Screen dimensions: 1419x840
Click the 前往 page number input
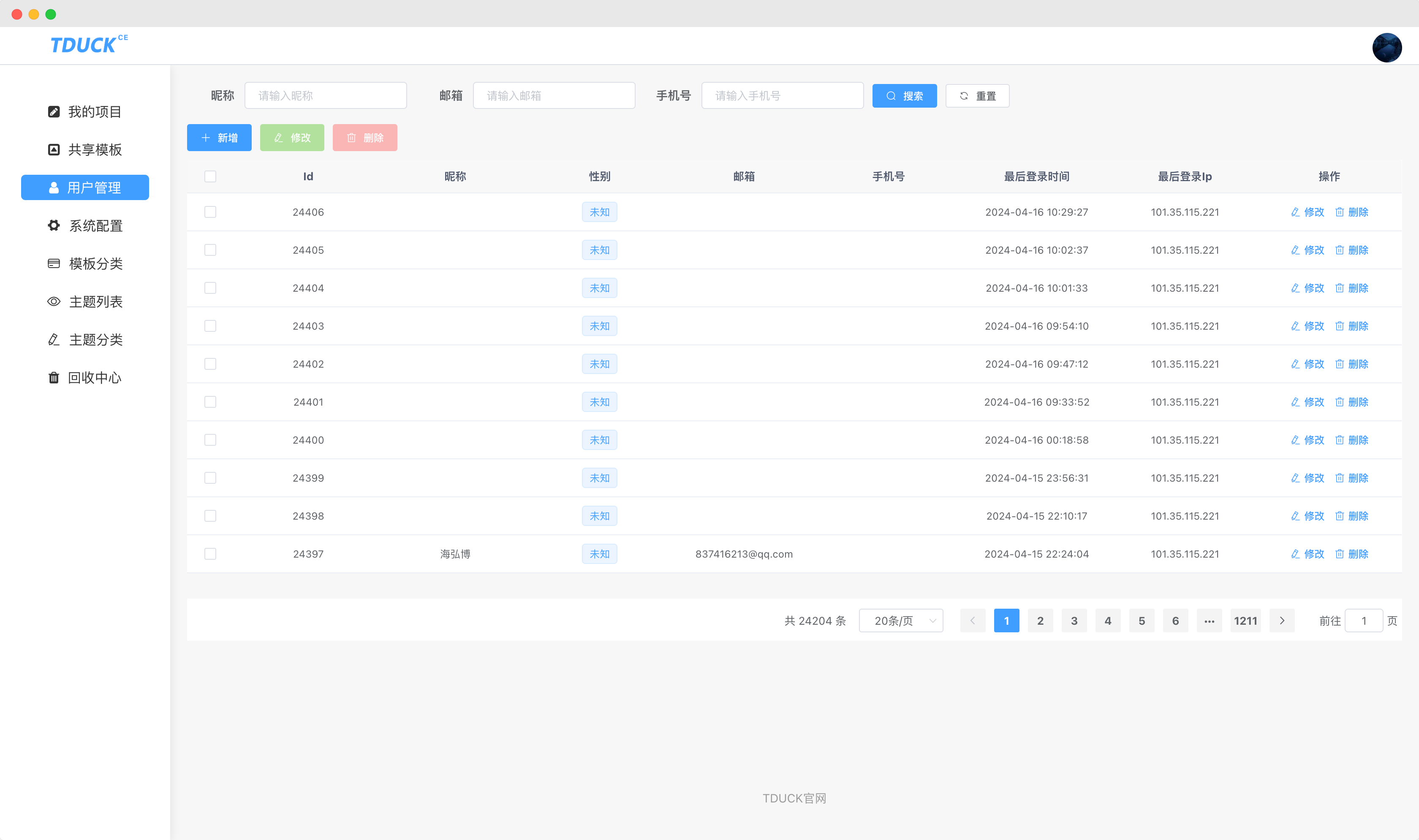[1364, 621]
